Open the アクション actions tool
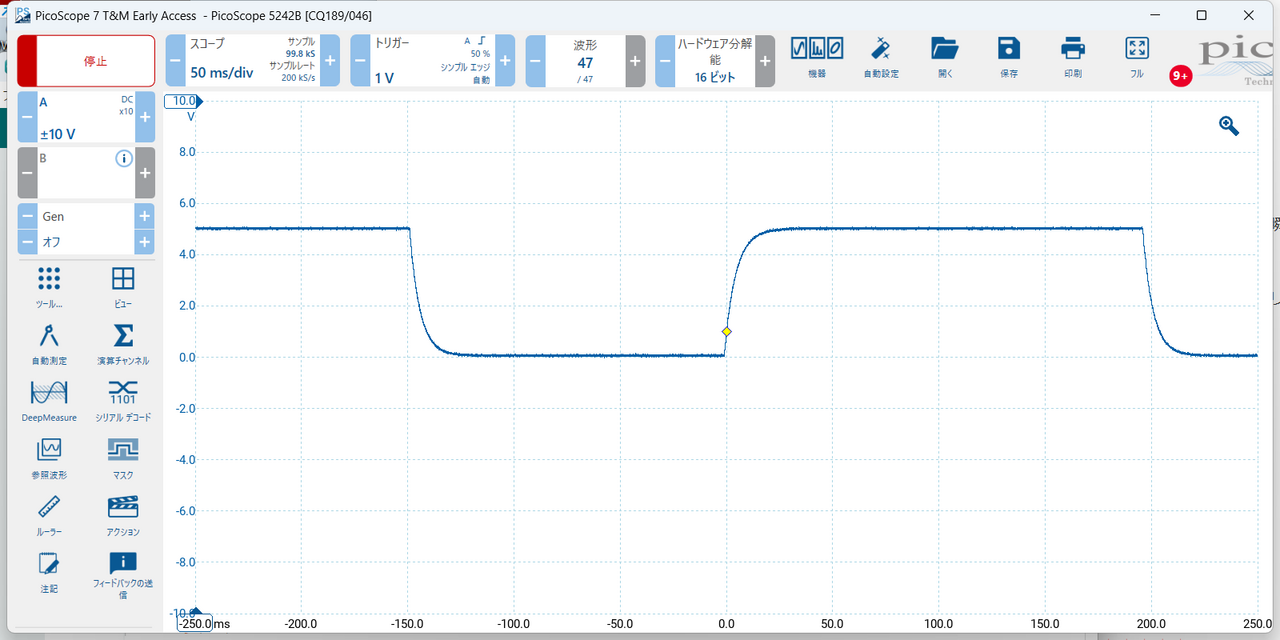1280x640 pixels. tap(123, 514)
